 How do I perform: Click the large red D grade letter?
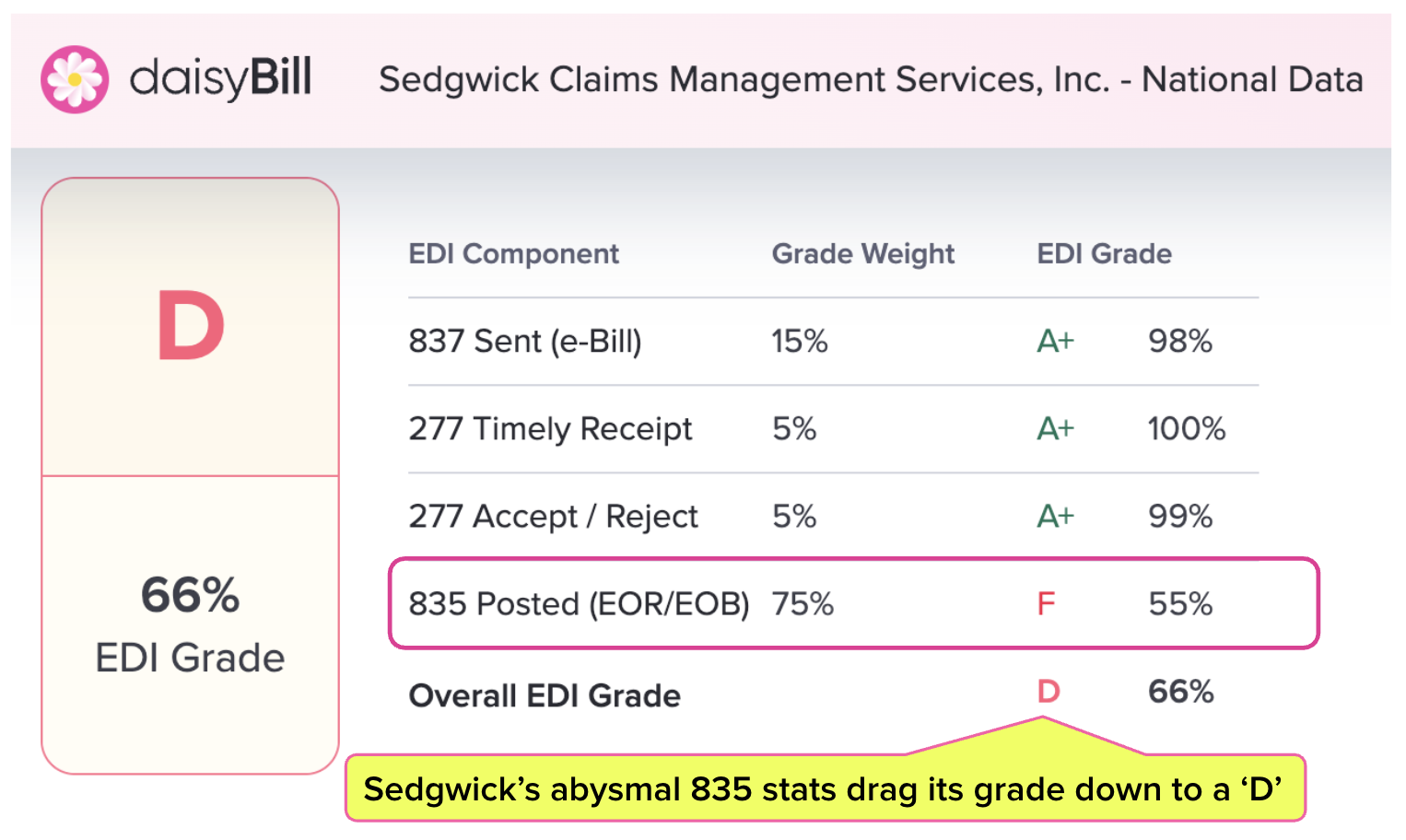point(191,326)
